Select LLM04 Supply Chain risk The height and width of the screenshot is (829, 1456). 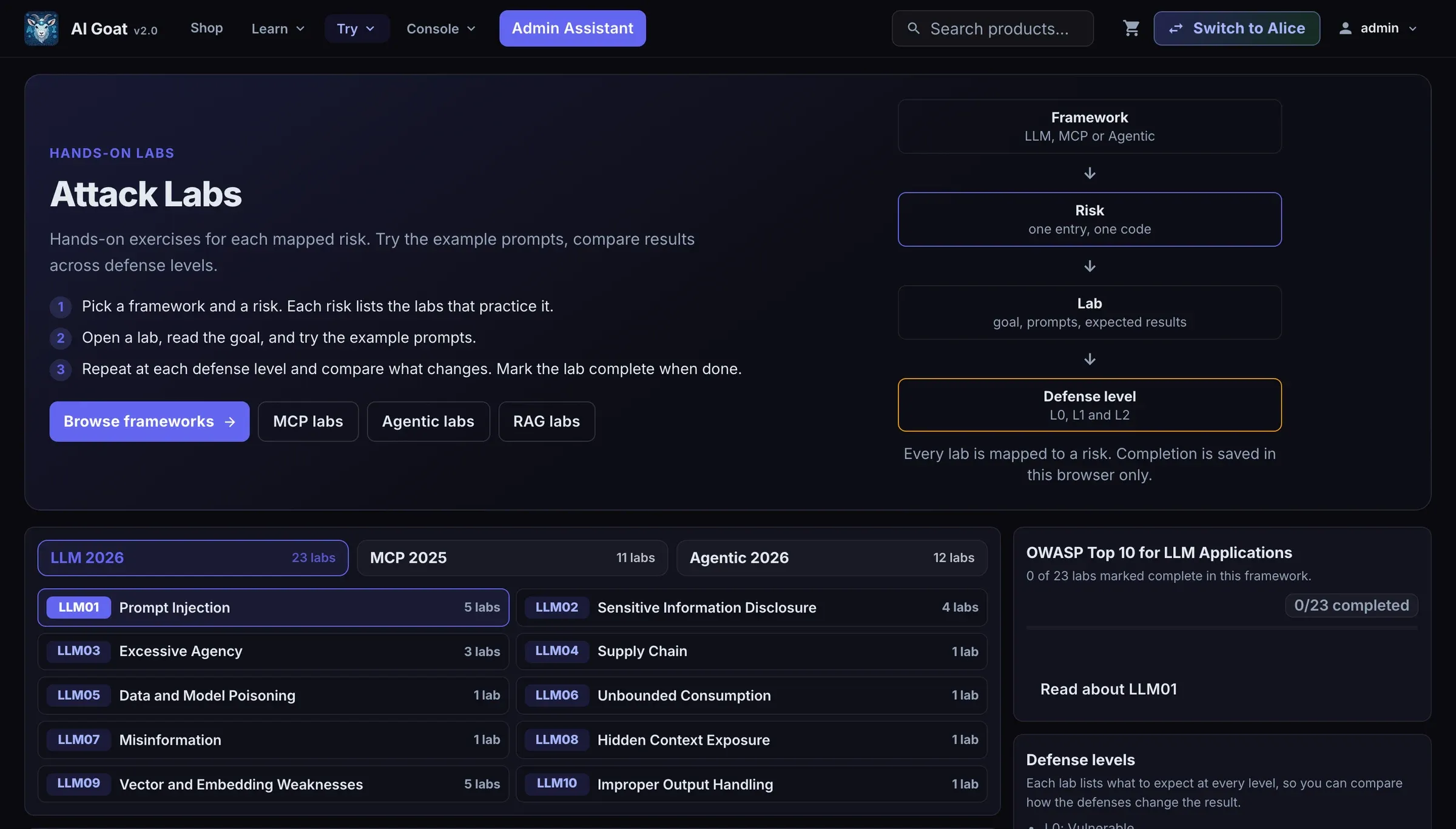point(752,652)
